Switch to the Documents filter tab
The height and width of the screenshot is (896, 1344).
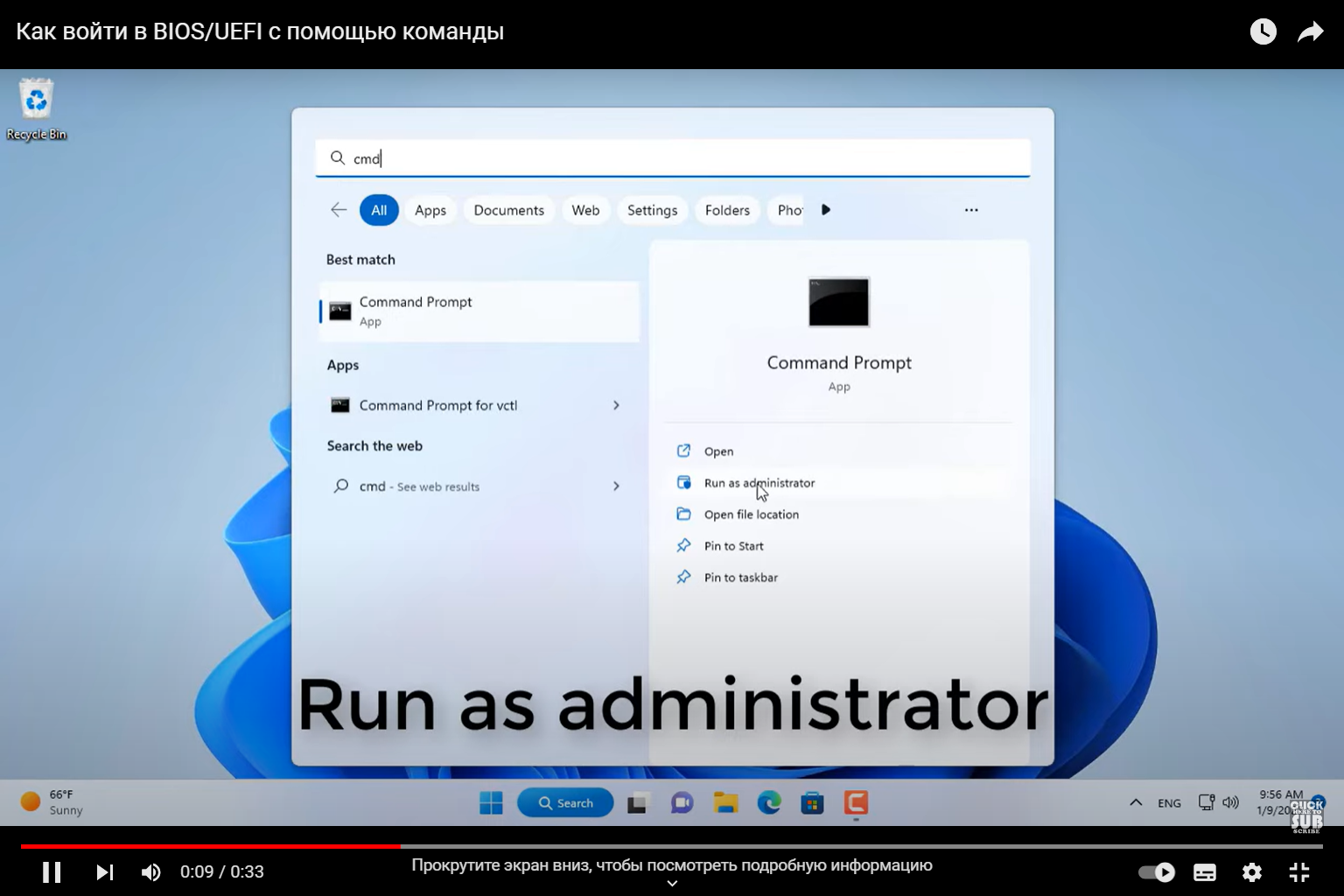(x=508, y=210)
